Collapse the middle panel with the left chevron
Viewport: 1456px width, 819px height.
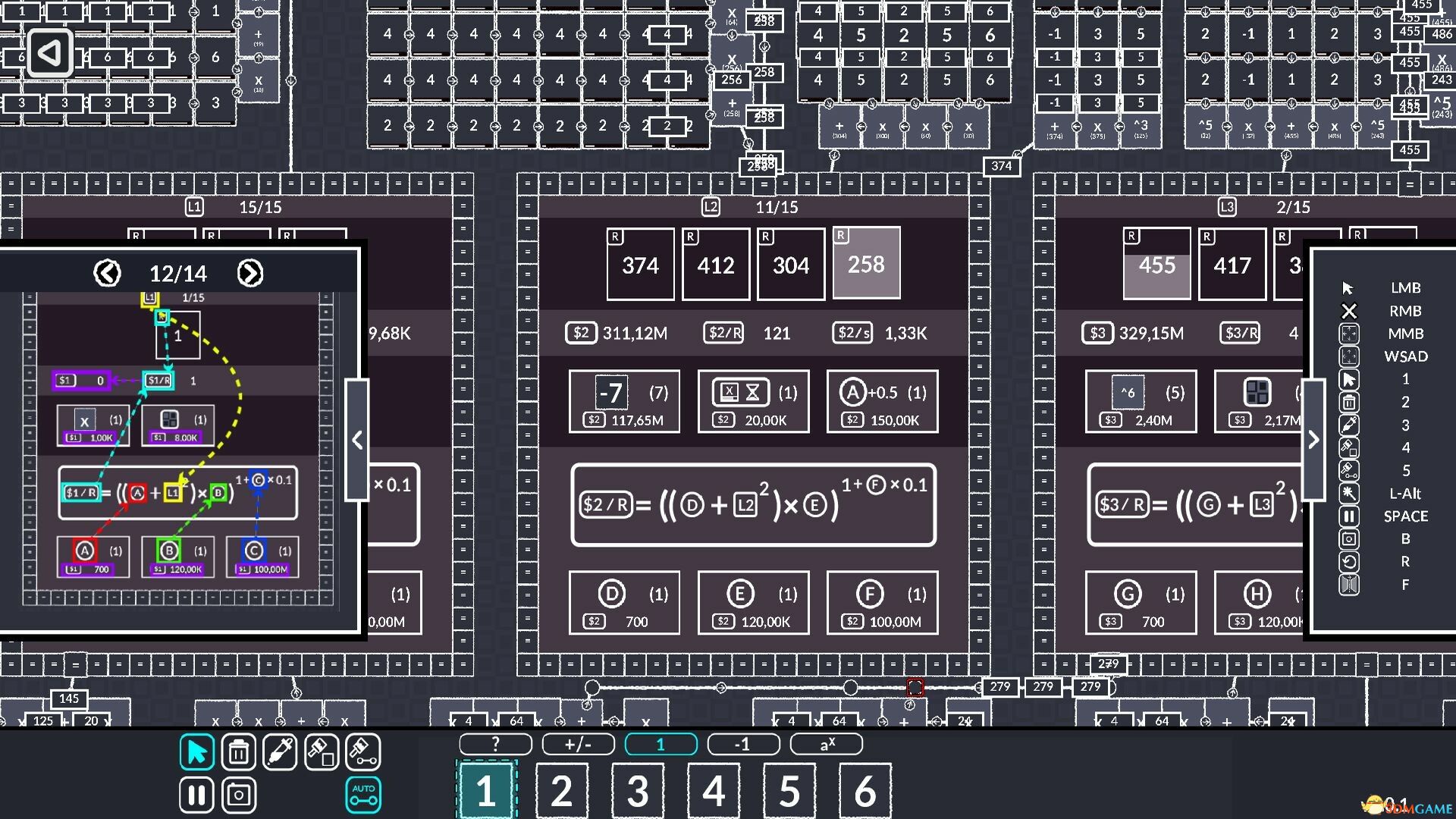pos(357,440)
